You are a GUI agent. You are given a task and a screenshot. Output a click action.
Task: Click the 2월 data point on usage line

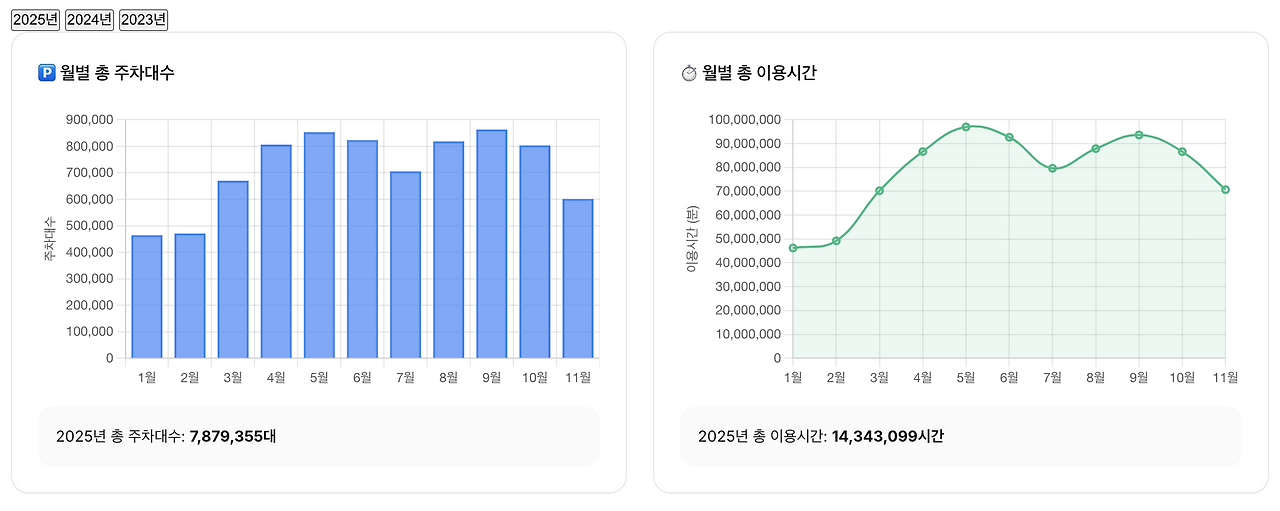click(836, 241)
